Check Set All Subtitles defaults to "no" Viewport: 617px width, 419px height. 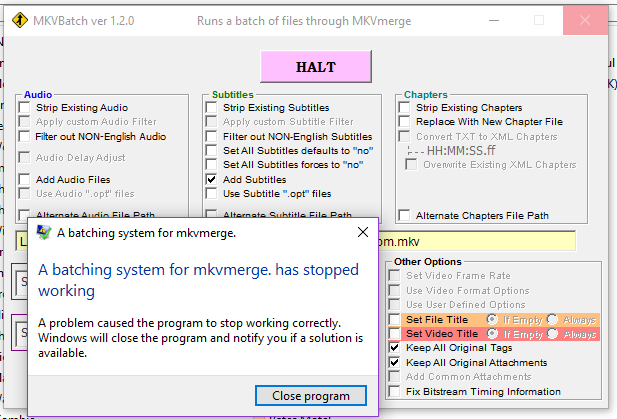[211, 150]
